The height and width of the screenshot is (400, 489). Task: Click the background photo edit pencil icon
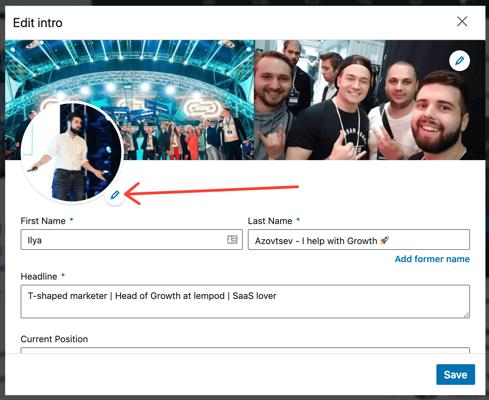[x=459, y=61]
